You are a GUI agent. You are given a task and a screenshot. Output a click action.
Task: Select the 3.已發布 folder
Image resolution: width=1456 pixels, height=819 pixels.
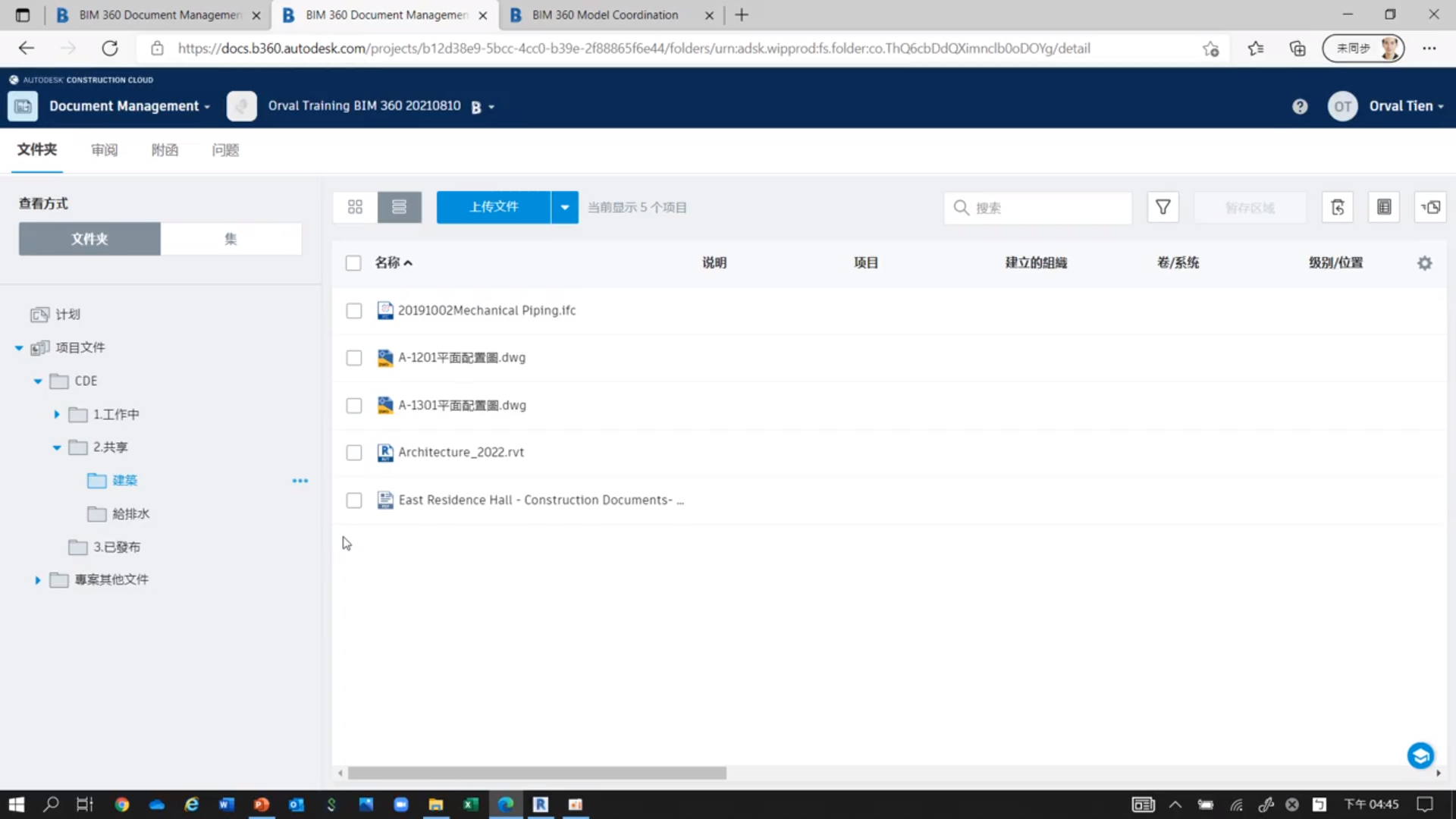click(x=116, y=547)
